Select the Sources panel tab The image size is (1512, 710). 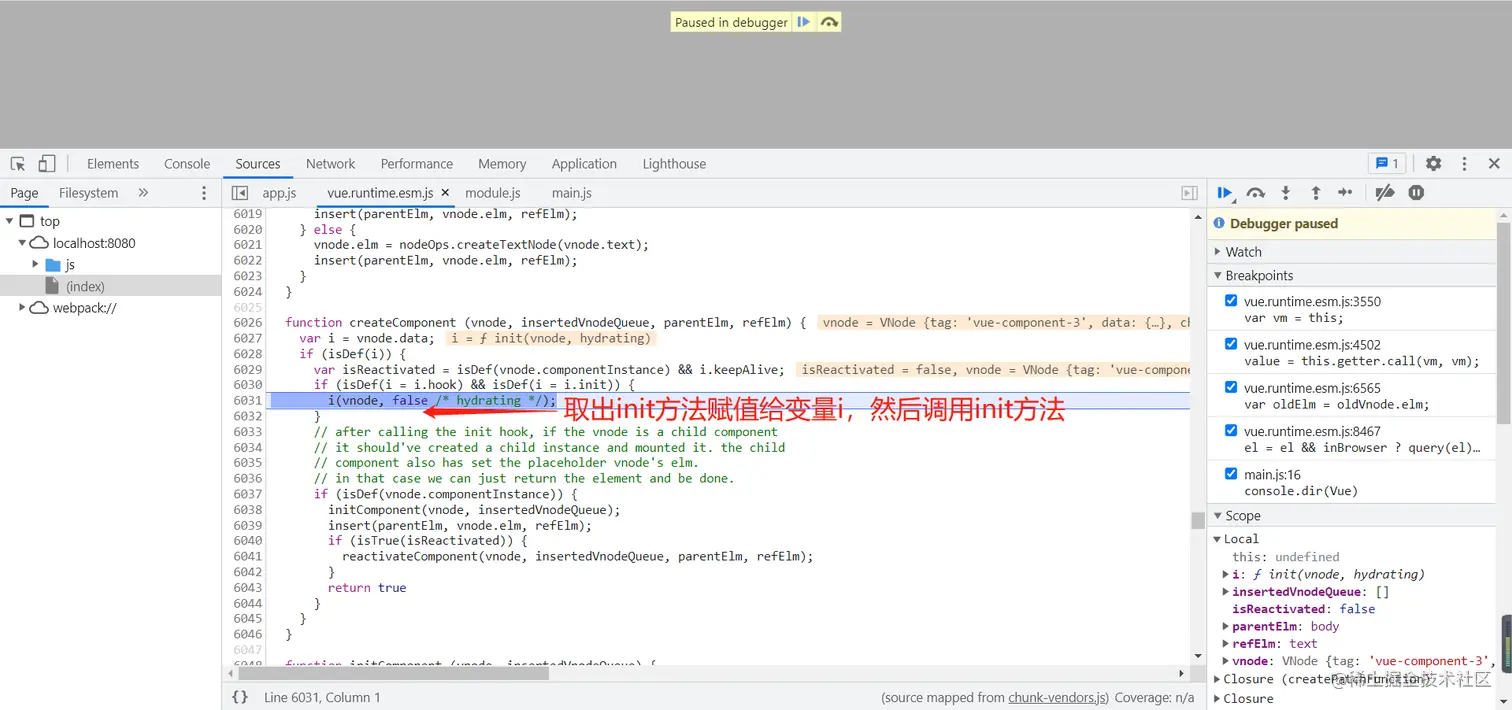258,164
